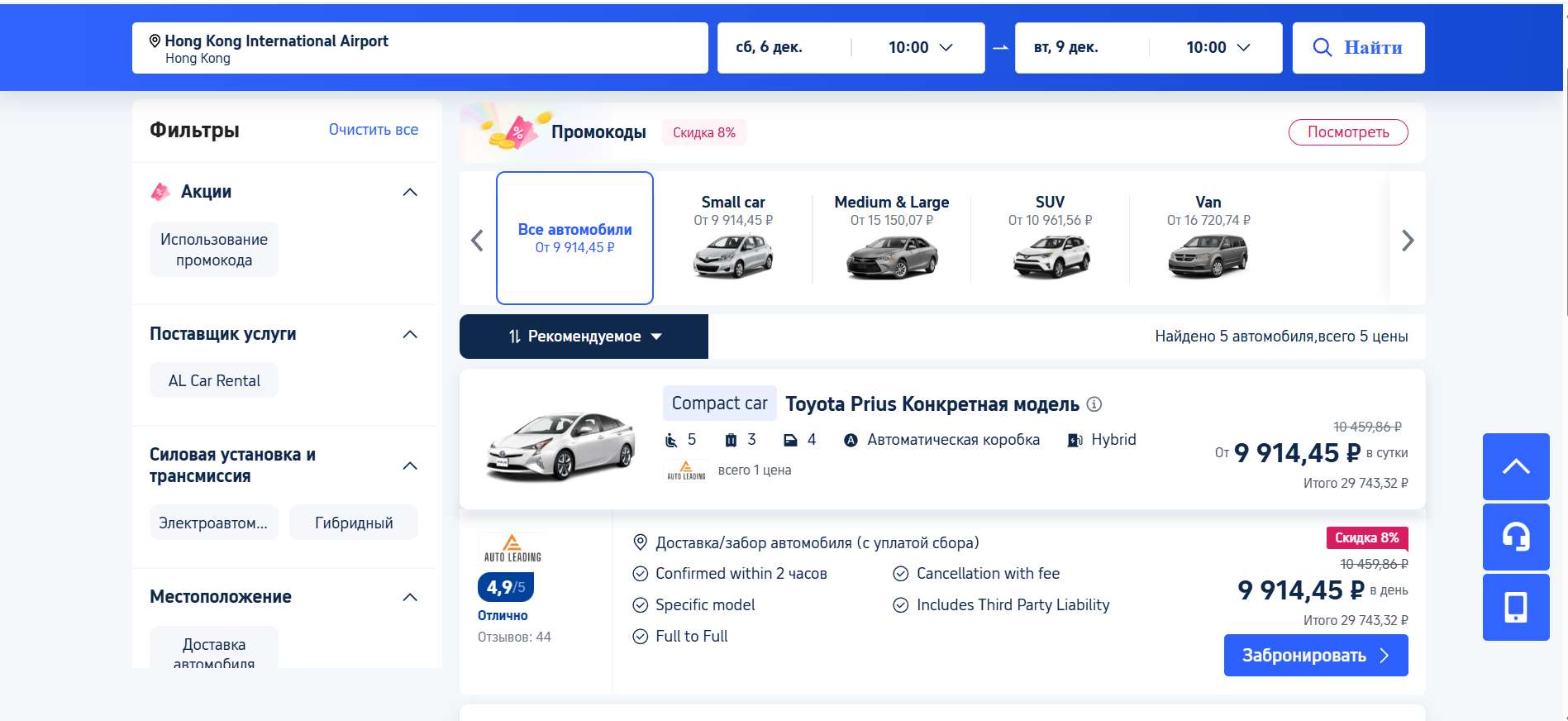The width and height of the screenshot is (1568, 721).
Task: Click the info icon next to Toyota Prius
Action: [1094, 404]
